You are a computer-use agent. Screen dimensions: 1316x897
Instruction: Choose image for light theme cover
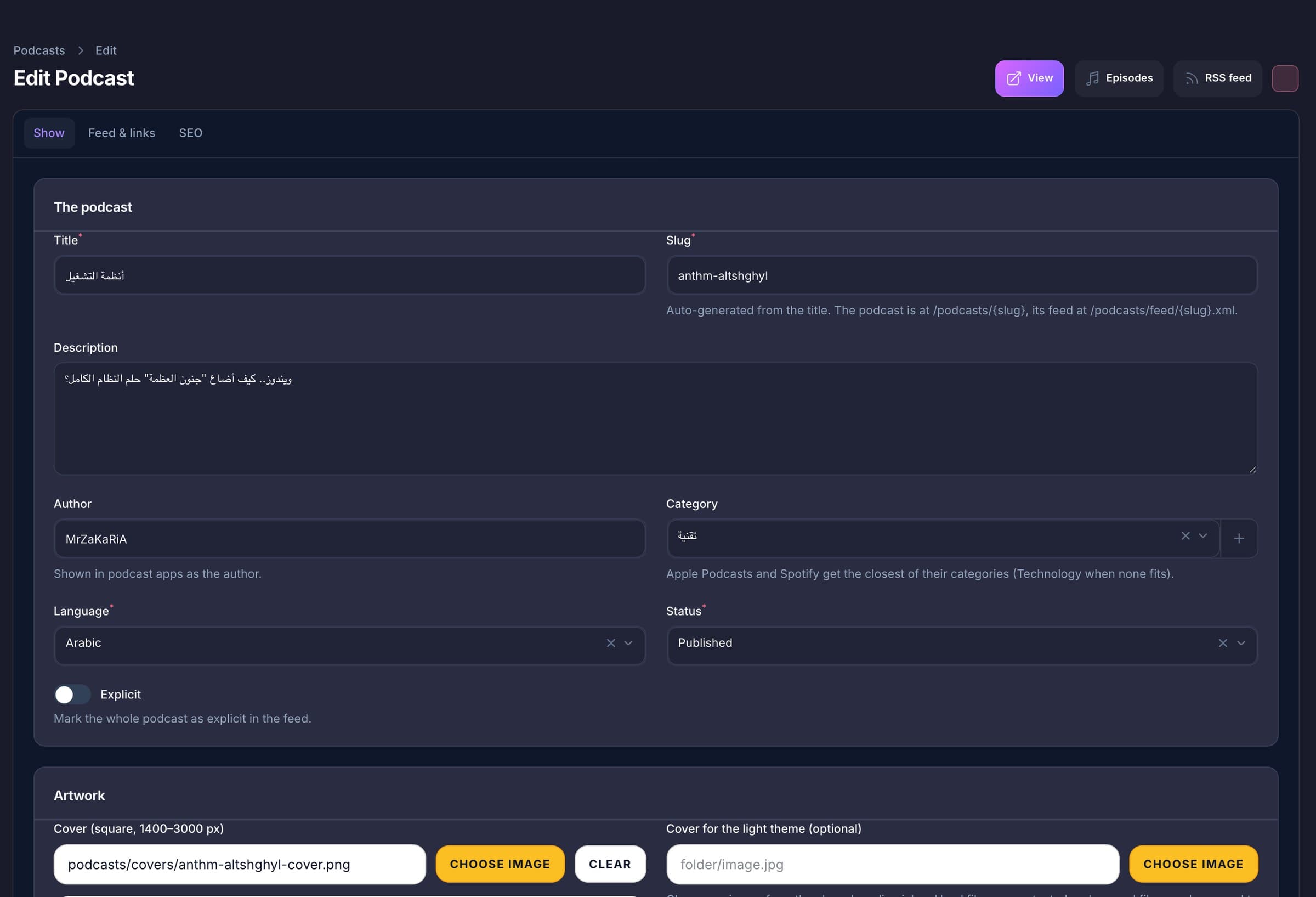click(1193, 864)
